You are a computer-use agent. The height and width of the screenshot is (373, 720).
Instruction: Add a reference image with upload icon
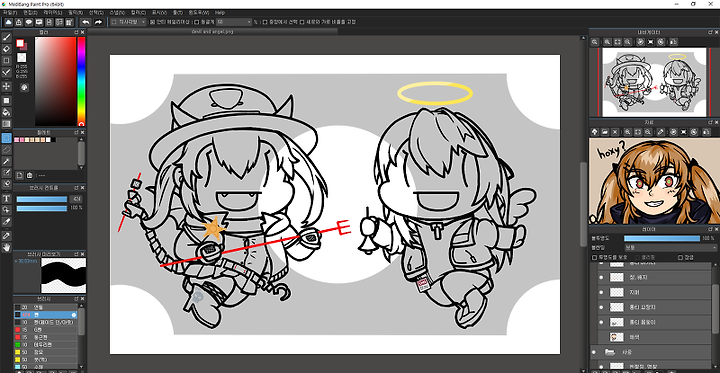tap(595, 132)
